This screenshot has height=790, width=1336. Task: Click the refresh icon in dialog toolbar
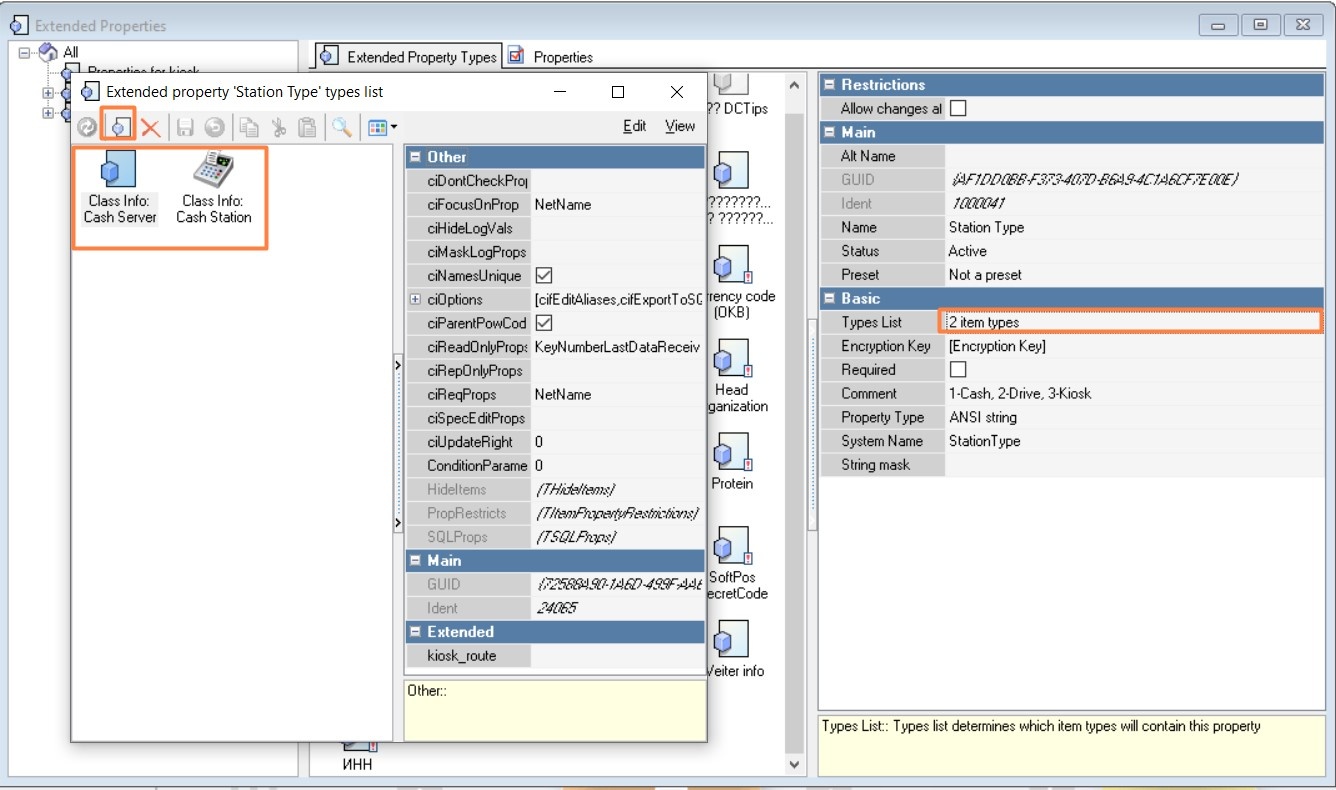(x=88, y=127)
